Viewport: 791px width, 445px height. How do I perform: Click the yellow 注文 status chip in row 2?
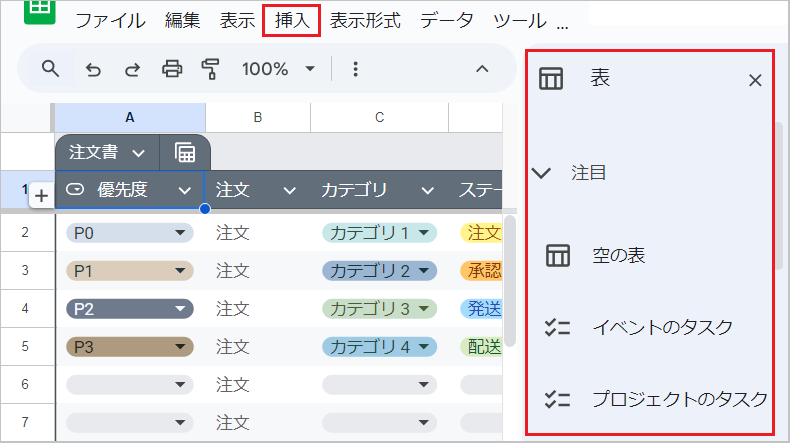(x=481, y=233)
